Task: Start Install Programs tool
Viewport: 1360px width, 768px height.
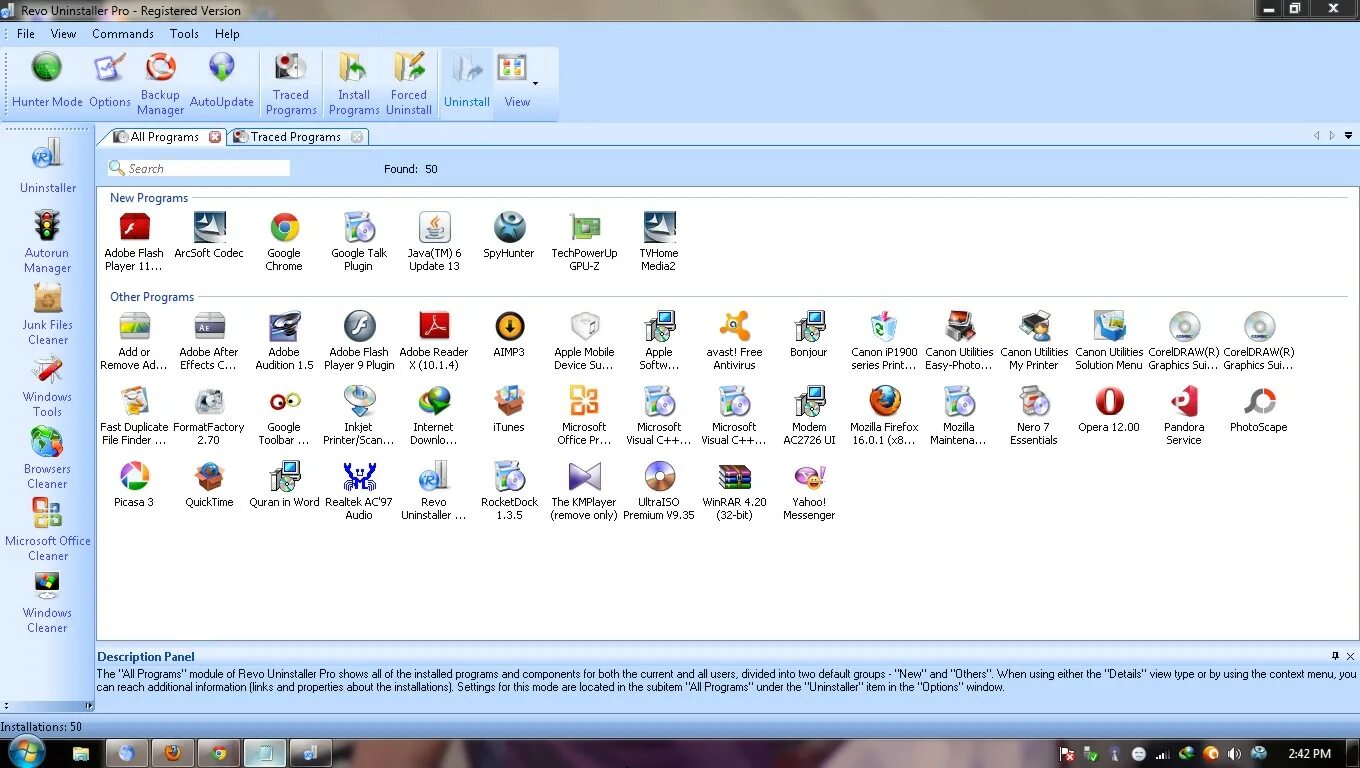Action: (354, 84)
